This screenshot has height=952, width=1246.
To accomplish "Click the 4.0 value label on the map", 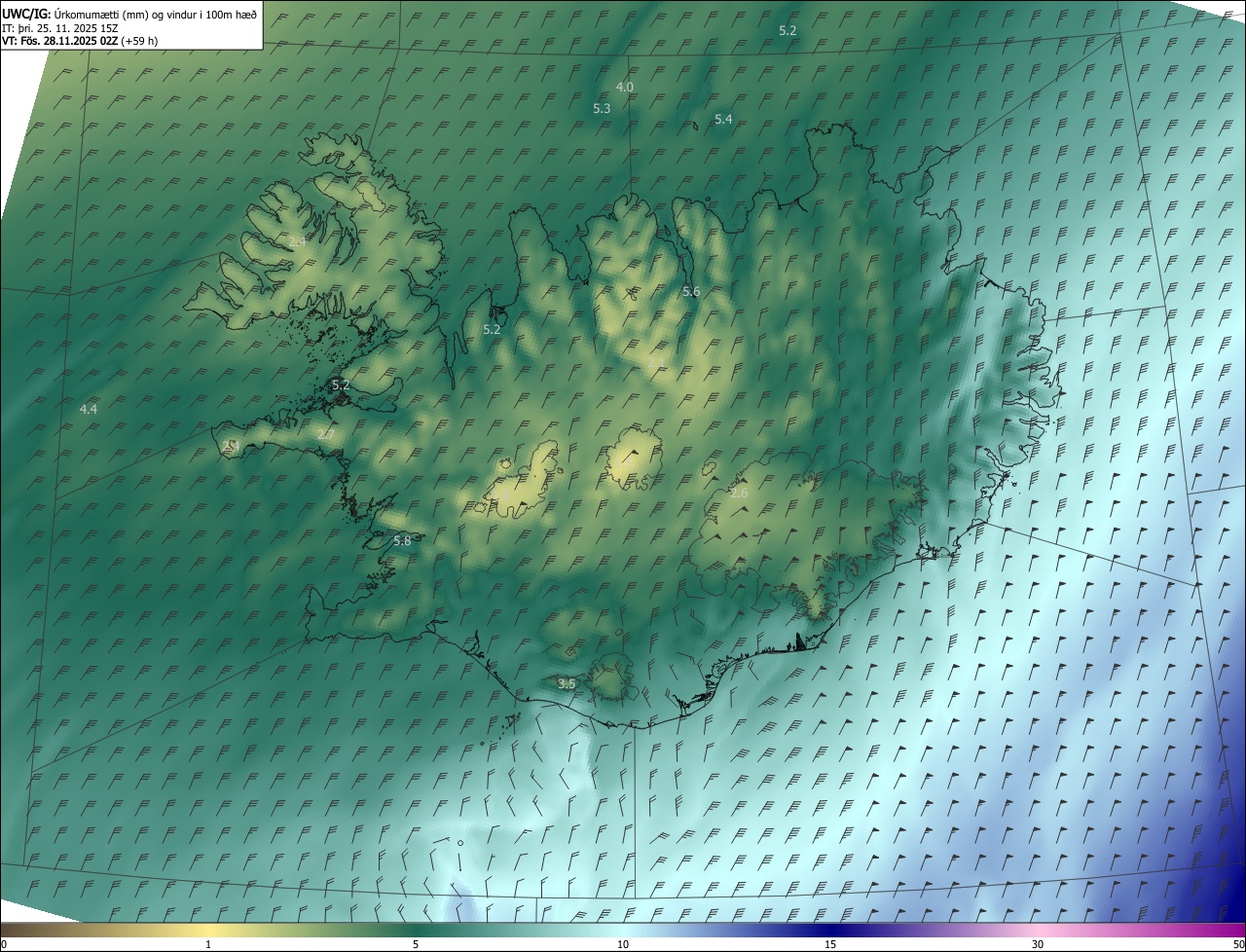I will click(x=625, y=87).
